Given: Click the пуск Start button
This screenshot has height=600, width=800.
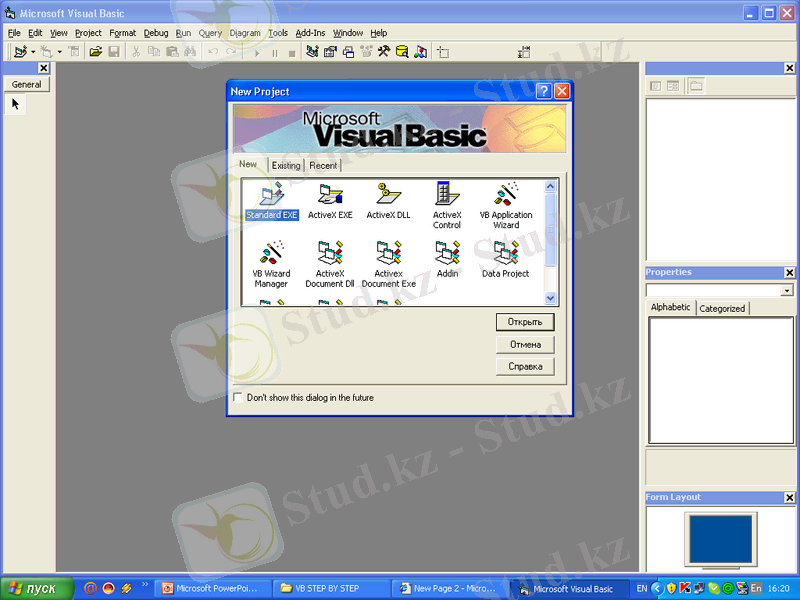Looking at the screenshot, I should pos(37,589).
